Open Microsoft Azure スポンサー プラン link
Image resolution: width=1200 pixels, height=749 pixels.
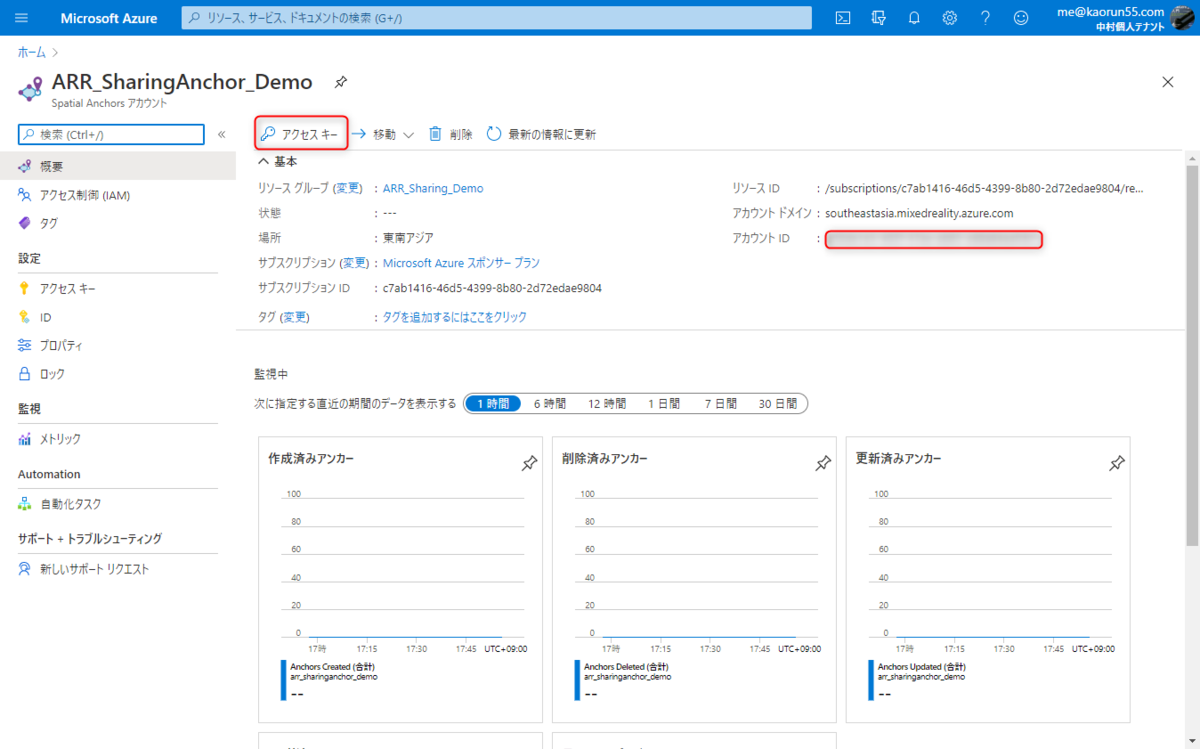(x=461, y=263)
